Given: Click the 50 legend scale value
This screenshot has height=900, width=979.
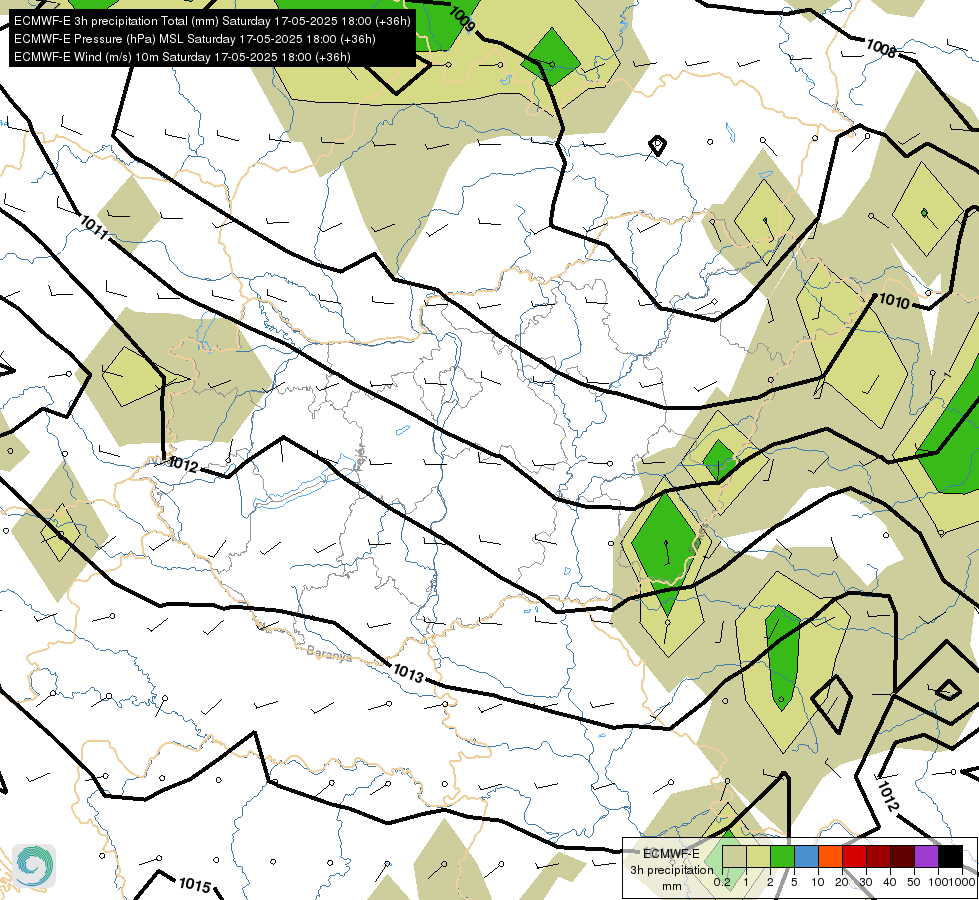Looking at the screenshot, I should tap(914, 882).
